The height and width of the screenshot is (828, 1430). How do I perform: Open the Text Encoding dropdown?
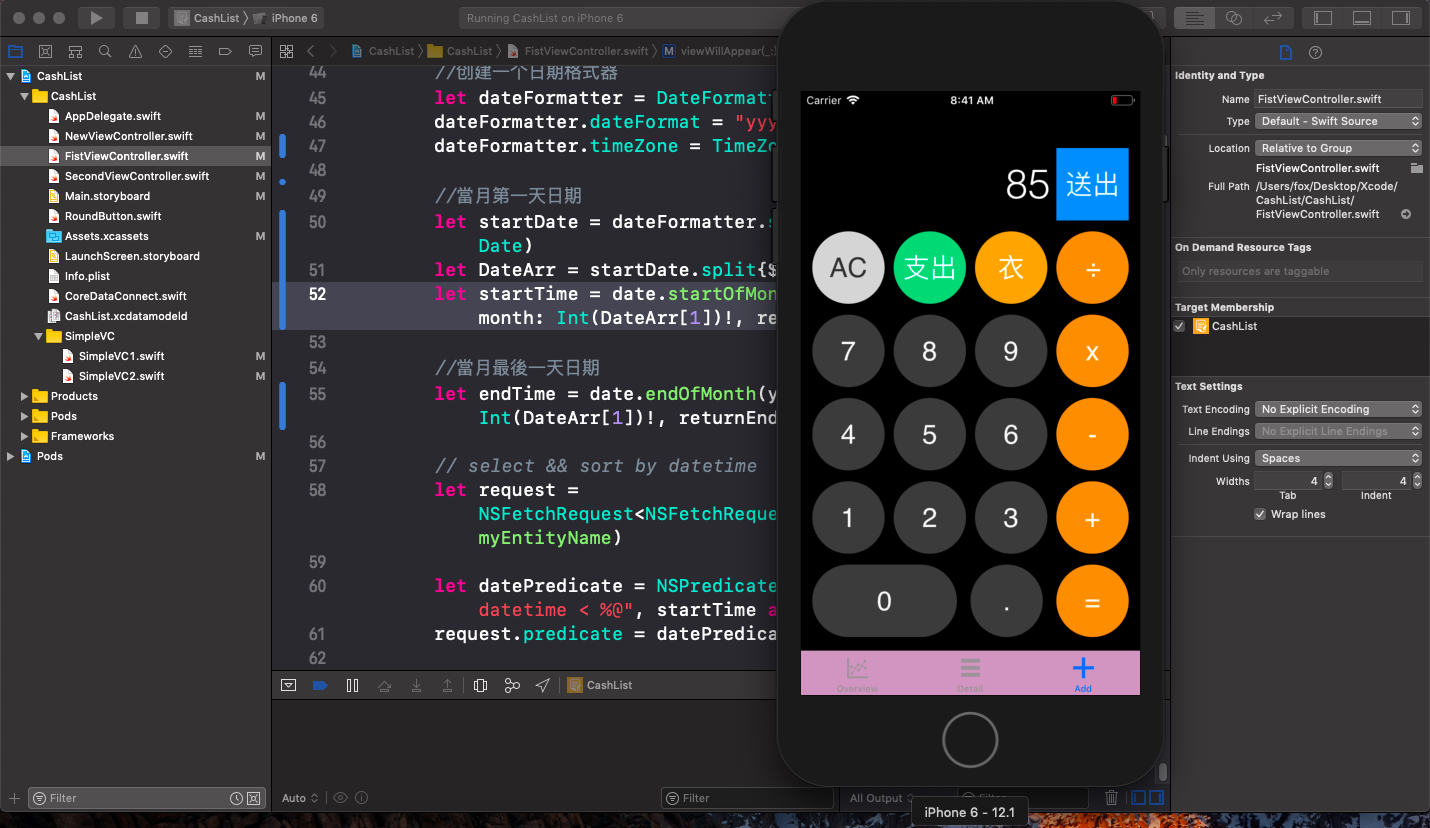pyautogui.click(x=1339, y=409)
